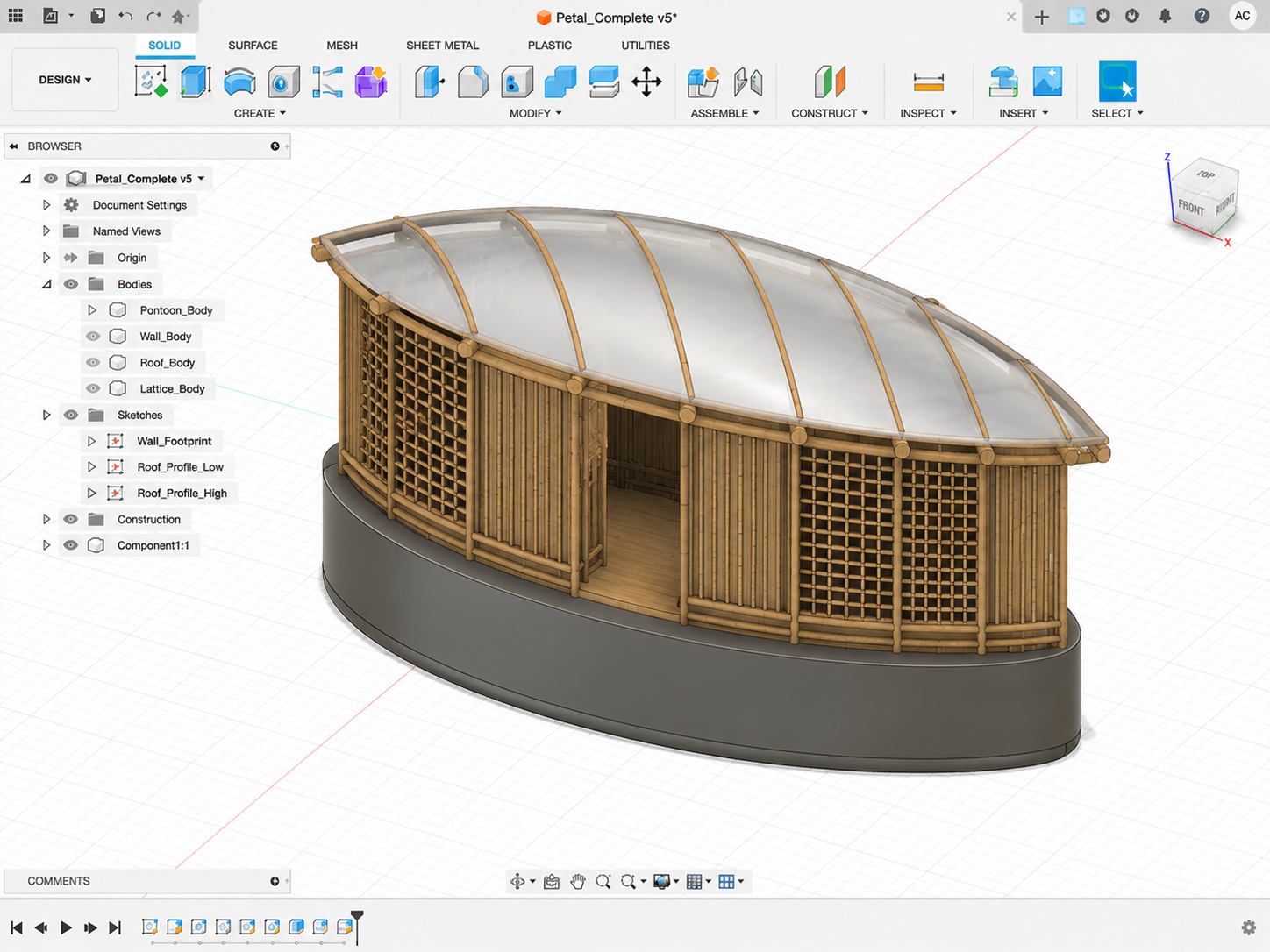This screenshot has width=1270, height=952.
Task: Expand Document Settings node
Action: pos(46,205)
